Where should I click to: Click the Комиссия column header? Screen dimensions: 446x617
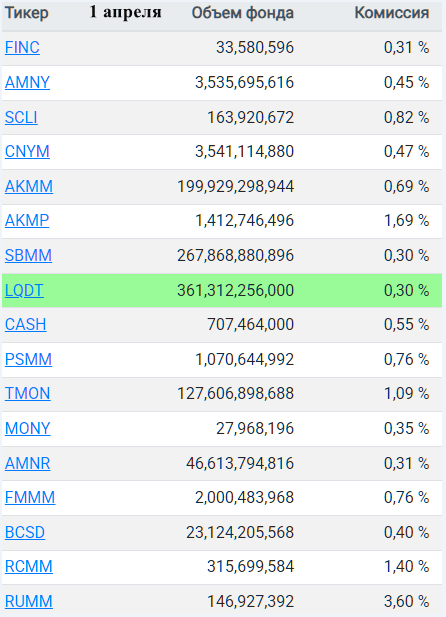pyautogui.click(x=392, y=13)
